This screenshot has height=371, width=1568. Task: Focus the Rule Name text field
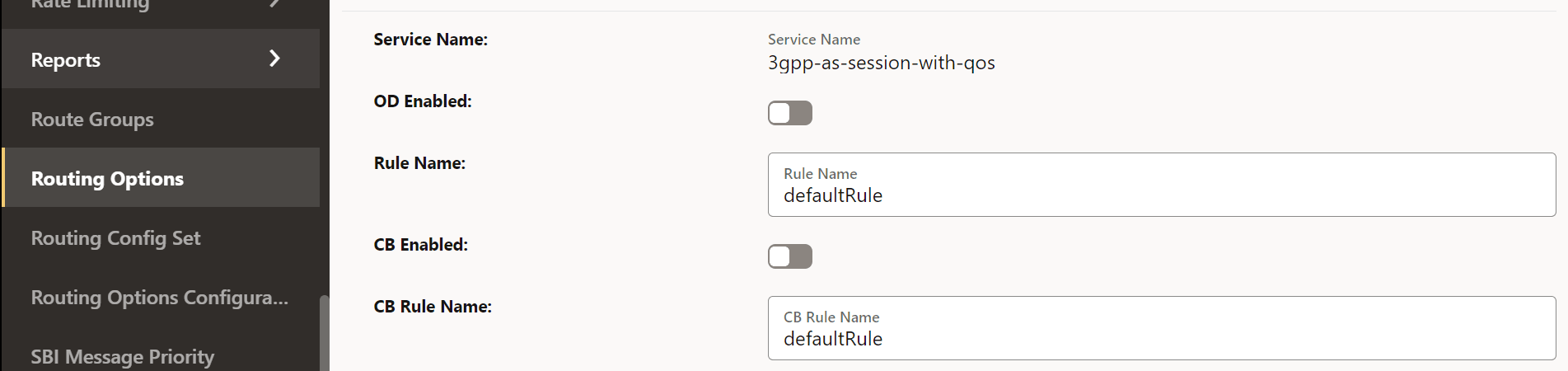[x=1161, y=195]
